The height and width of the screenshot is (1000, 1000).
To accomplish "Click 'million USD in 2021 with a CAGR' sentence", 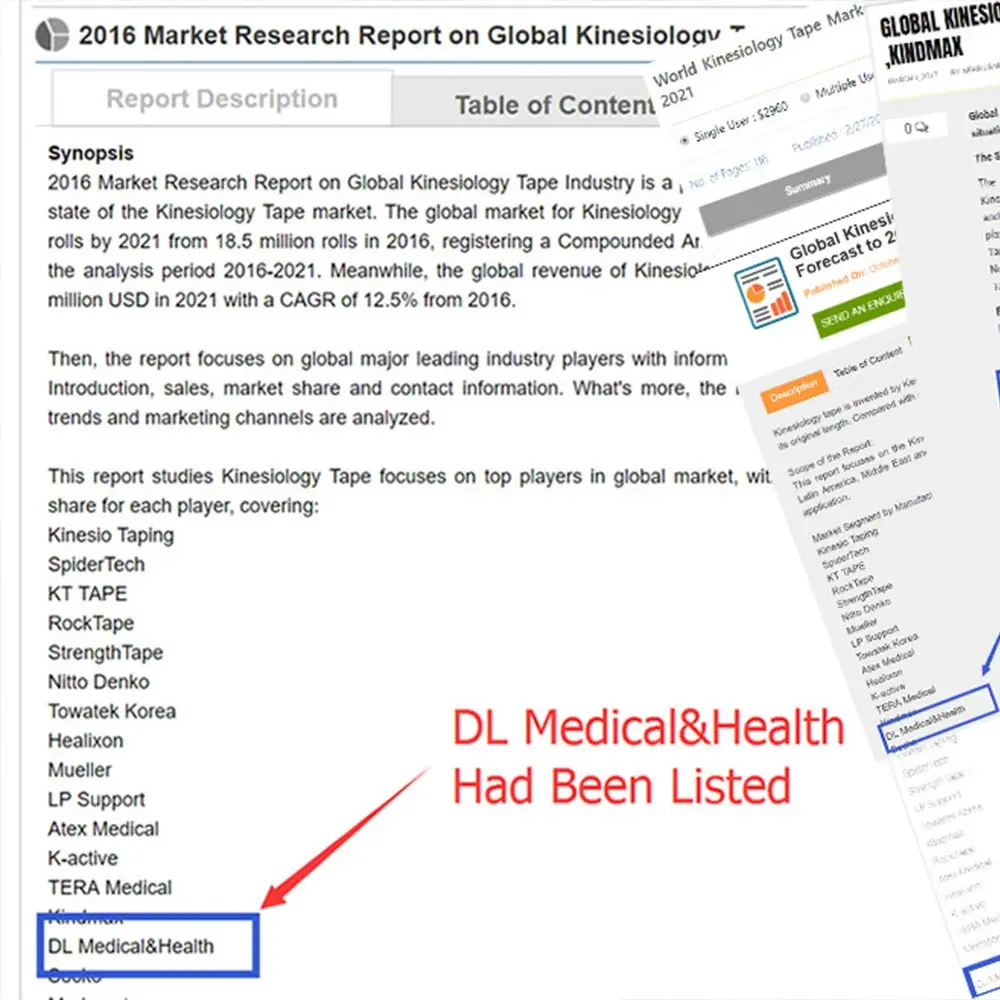I will click(x=281, y=300).
